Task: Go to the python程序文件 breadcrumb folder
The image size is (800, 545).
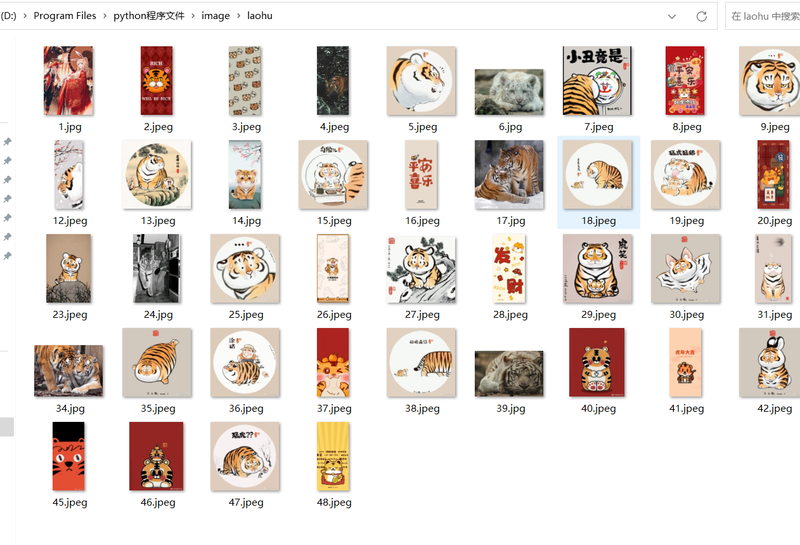Action: tap(149, 16)
